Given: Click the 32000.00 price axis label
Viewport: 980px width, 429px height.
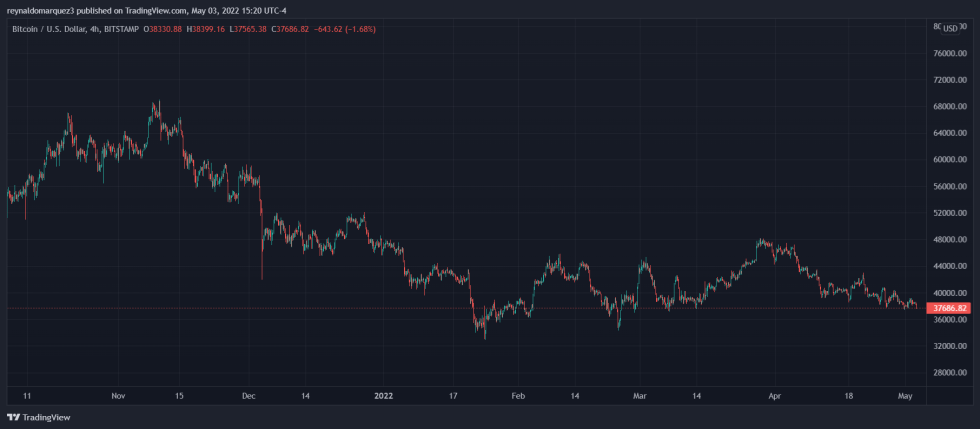Looking at the screenshot, I should (x=949, y=346).
